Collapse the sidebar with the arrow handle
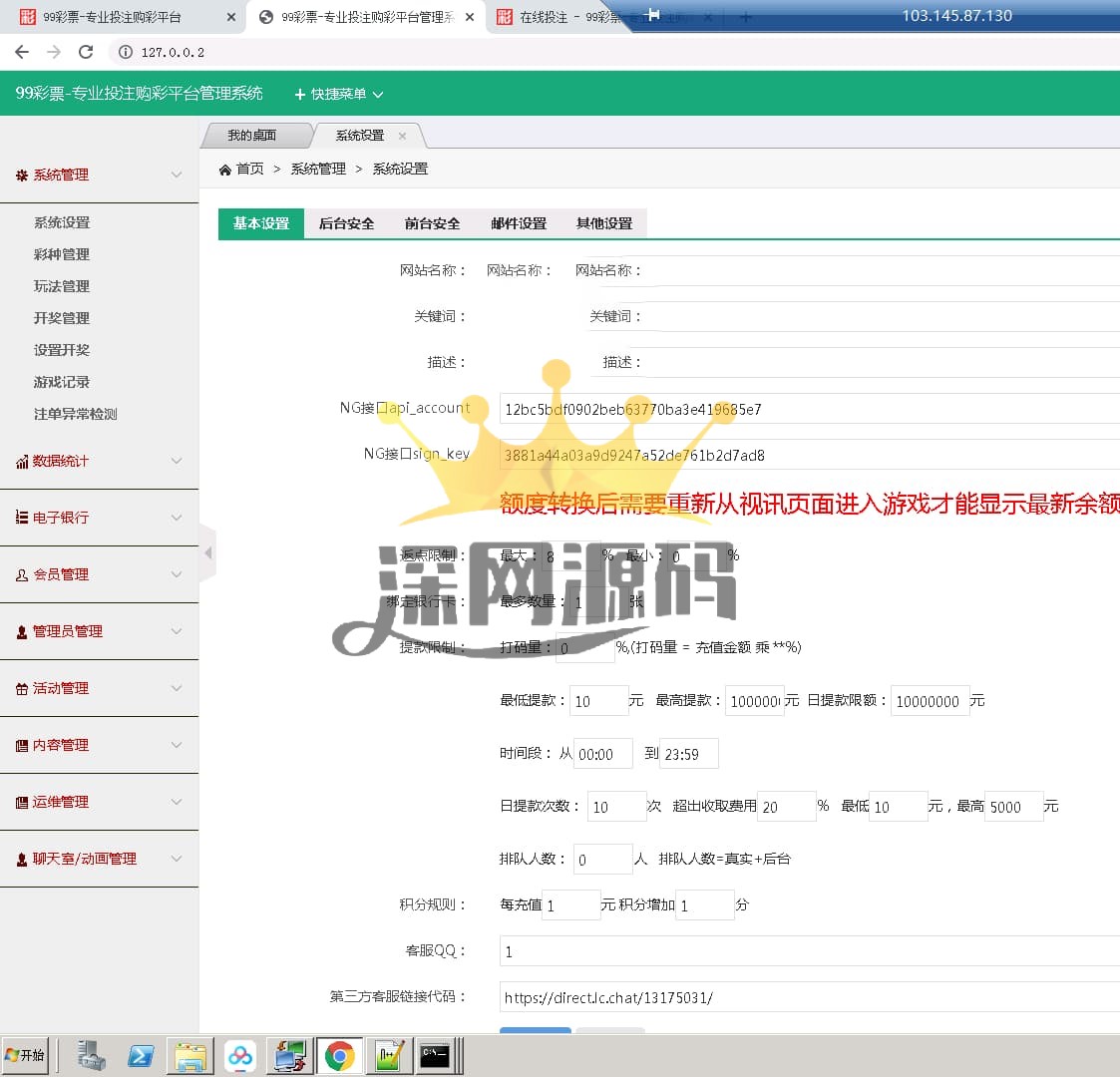Screen dimensions: 1120x1077 207,552
